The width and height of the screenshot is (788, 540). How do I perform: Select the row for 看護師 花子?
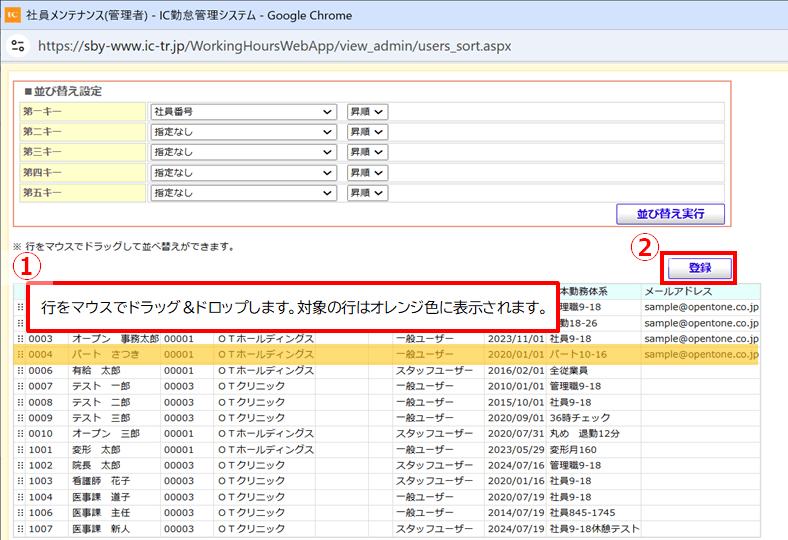(x=386, y=481)
